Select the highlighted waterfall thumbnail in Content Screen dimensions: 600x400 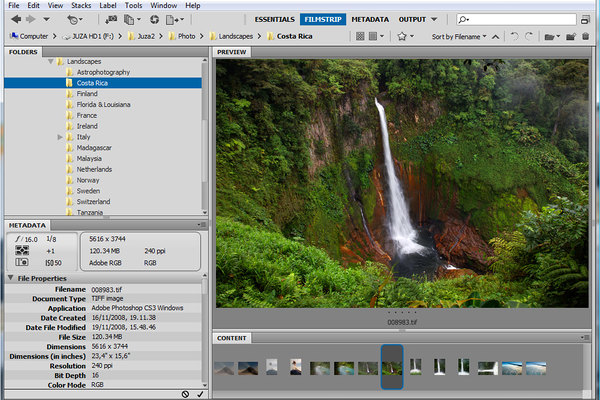392,367
